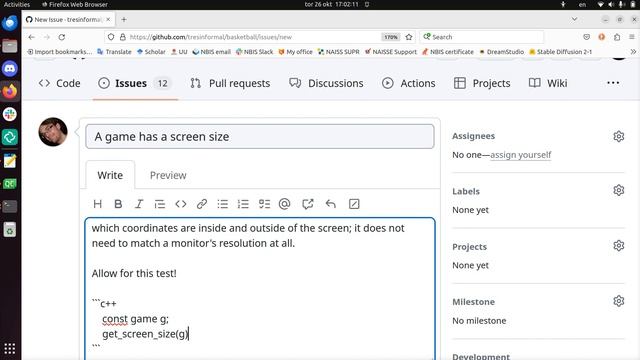Click inside the issue body text area
Screen dimensions: 640x360
[x=260, y=289]
